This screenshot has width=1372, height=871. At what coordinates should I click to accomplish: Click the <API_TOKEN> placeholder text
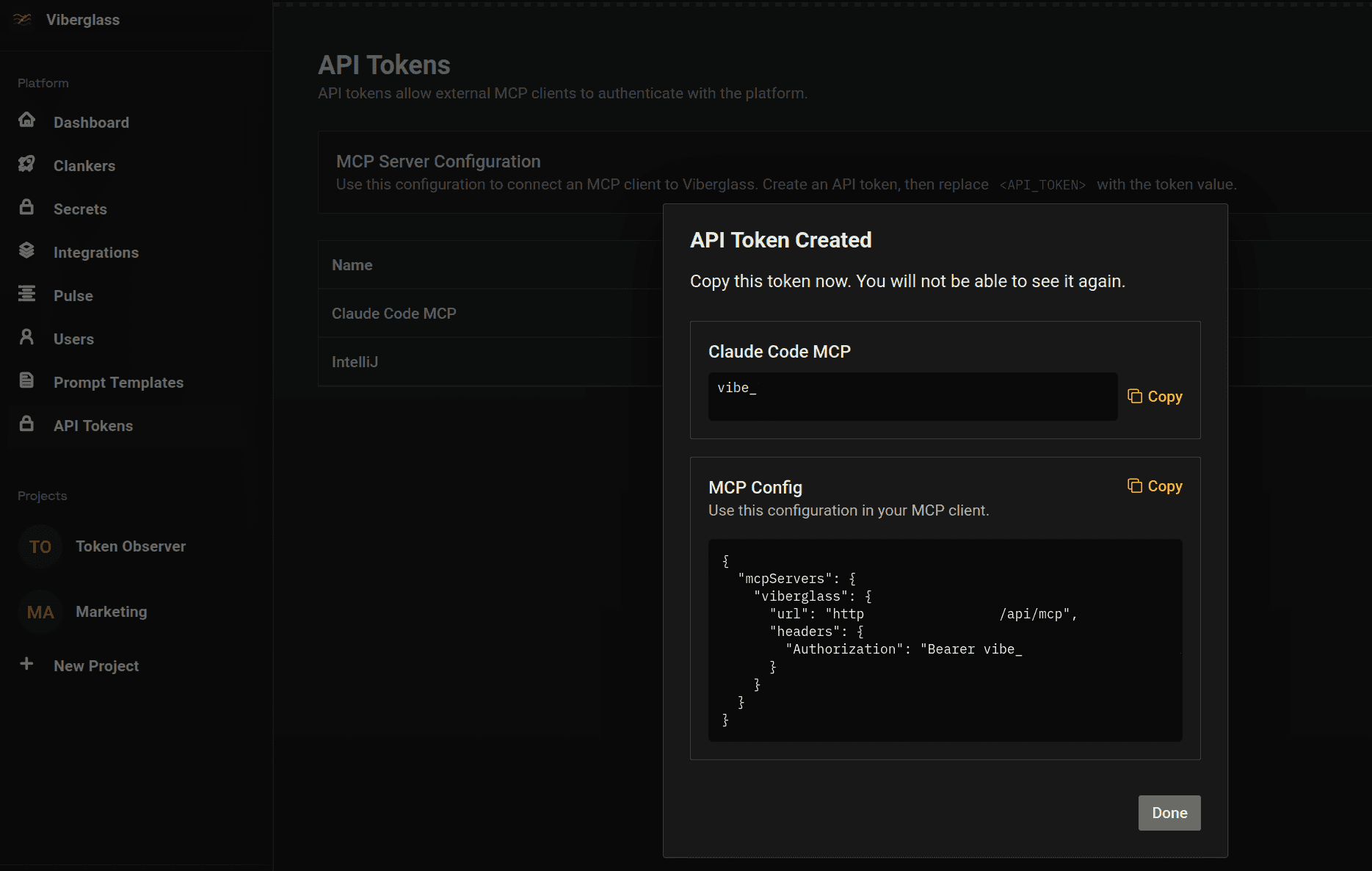click(1042, 184)
